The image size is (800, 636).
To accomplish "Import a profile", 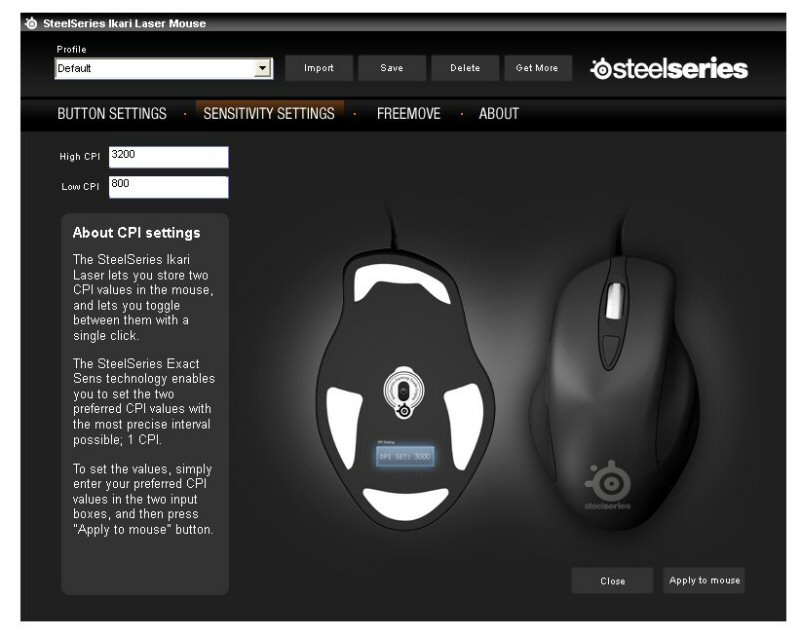I will 319,68.
